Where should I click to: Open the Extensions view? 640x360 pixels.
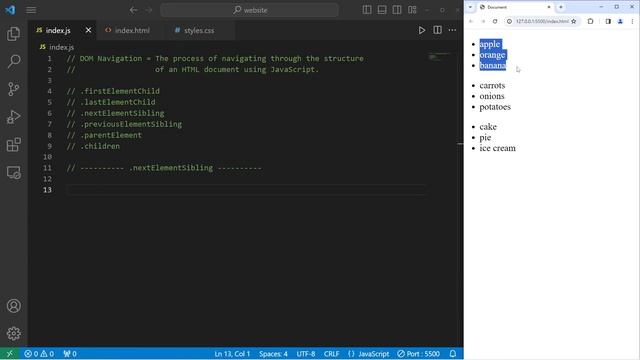pos(13,144)
